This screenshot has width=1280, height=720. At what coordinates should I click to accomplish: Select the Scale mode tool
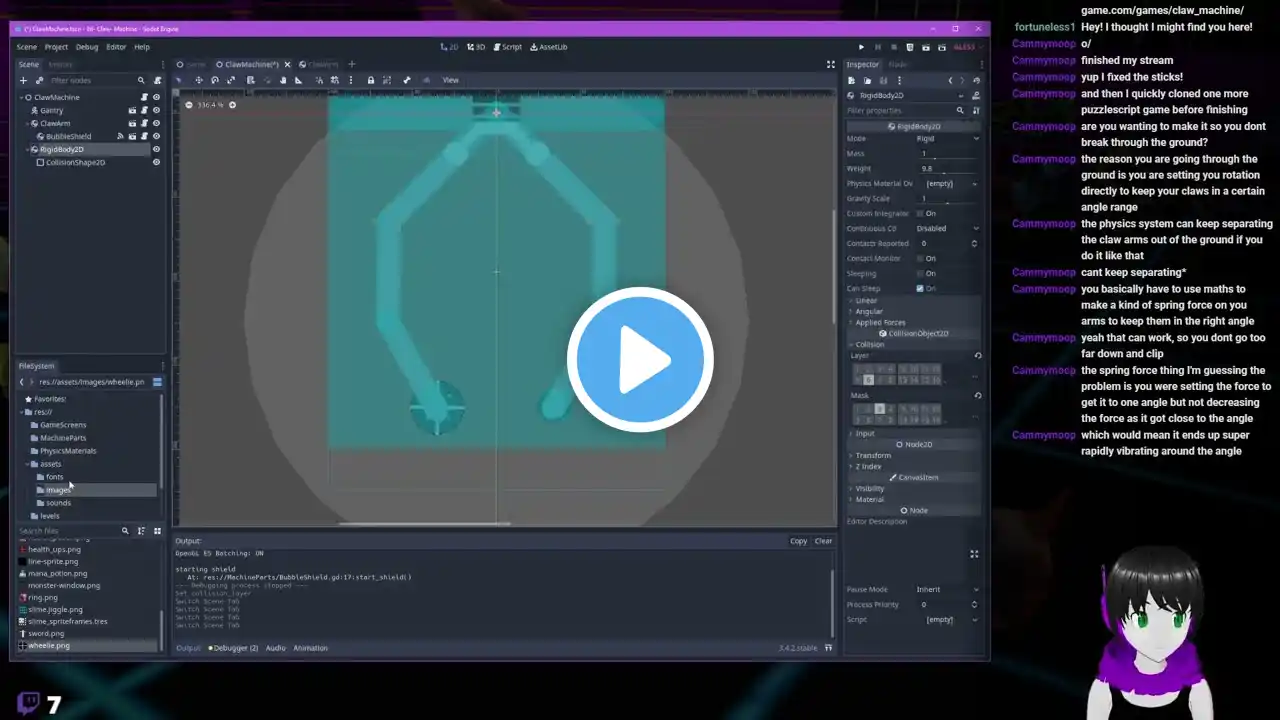[x=231, y=80]
